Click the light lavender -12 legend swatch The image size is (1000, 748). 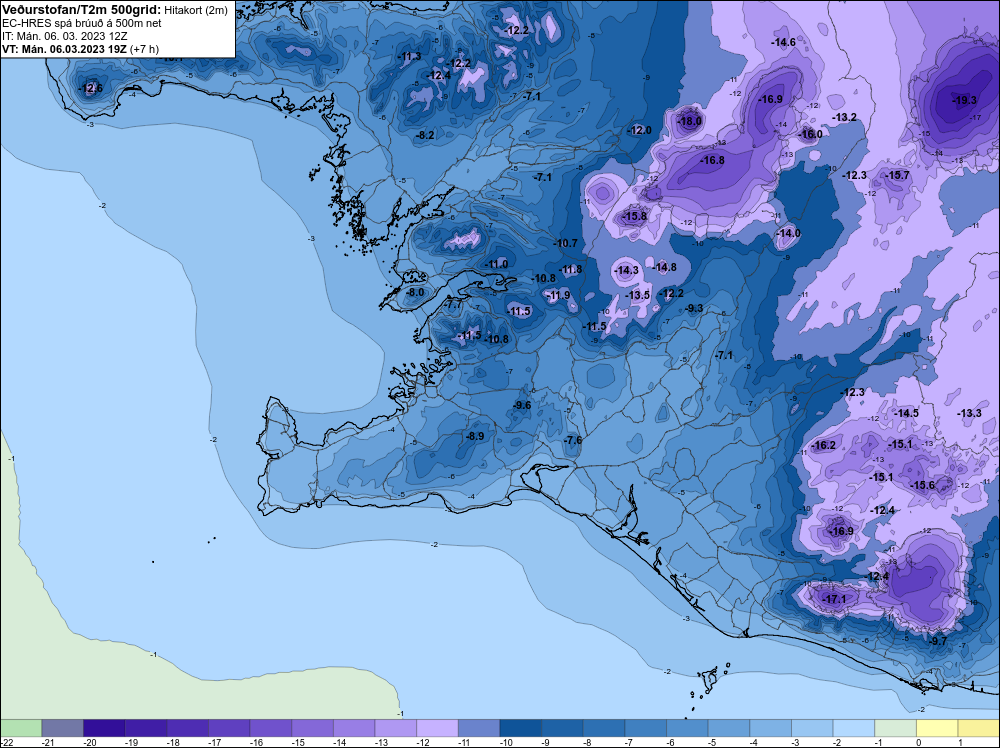click(x=438, y=728)
